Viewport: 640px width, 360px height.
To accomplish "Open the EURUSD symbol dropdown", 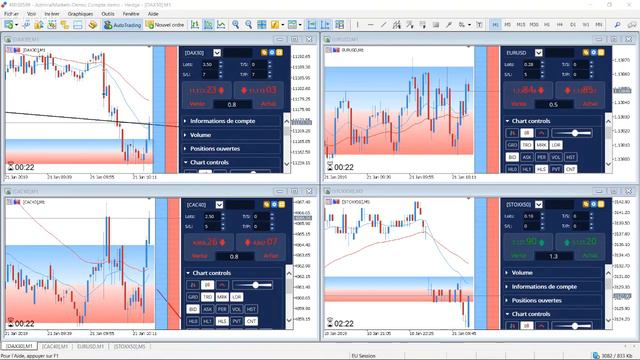I will click(x=538, y=53).
